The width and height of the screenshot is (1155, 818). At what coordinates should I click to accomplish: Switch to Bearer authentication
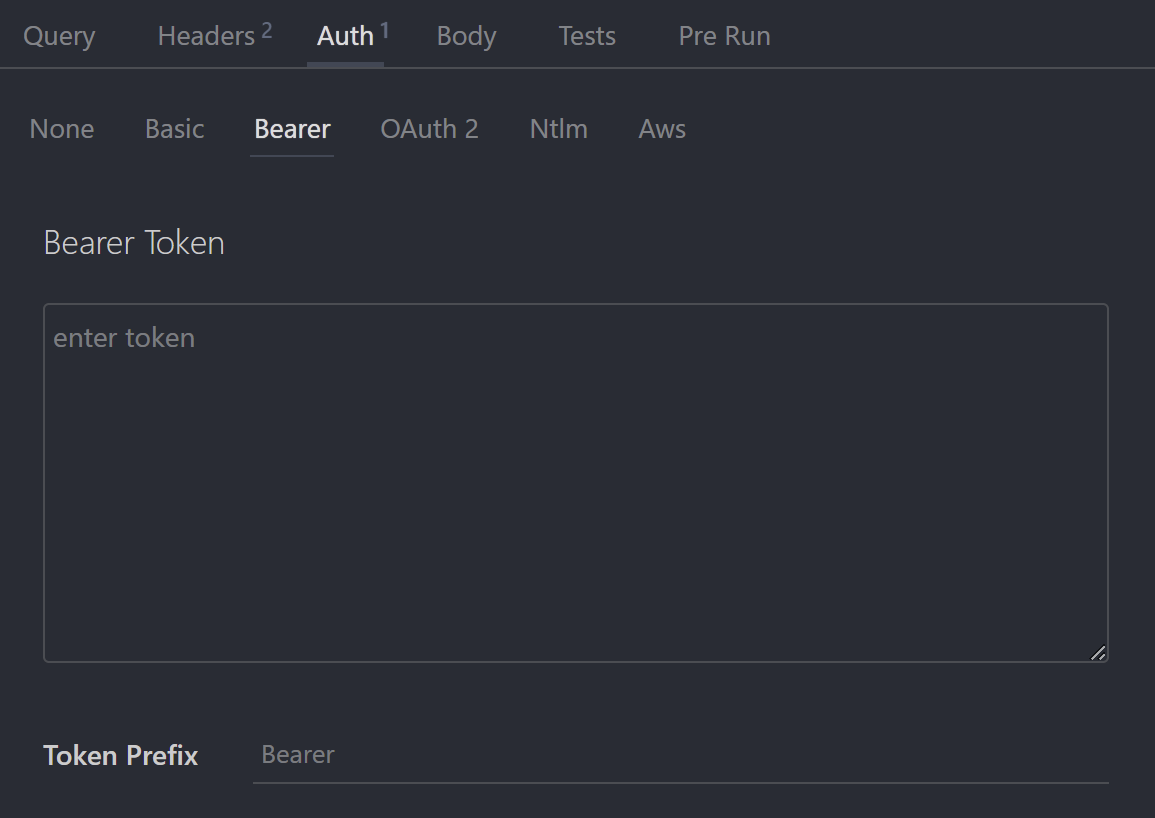coord(291,129)
